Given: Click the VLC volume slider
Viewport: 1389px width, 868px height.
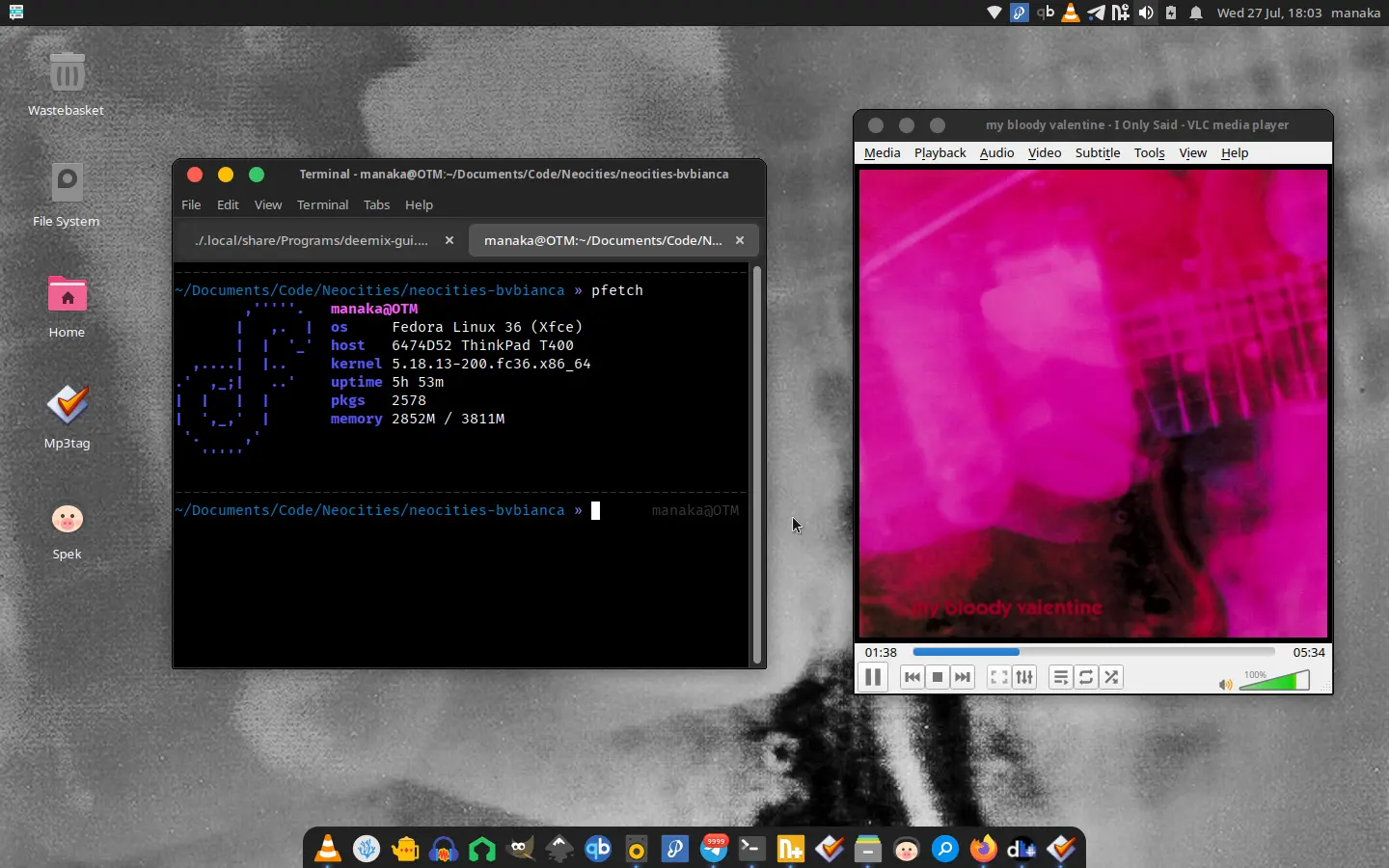Looking at the screenshot, I should coord(1274,681).
